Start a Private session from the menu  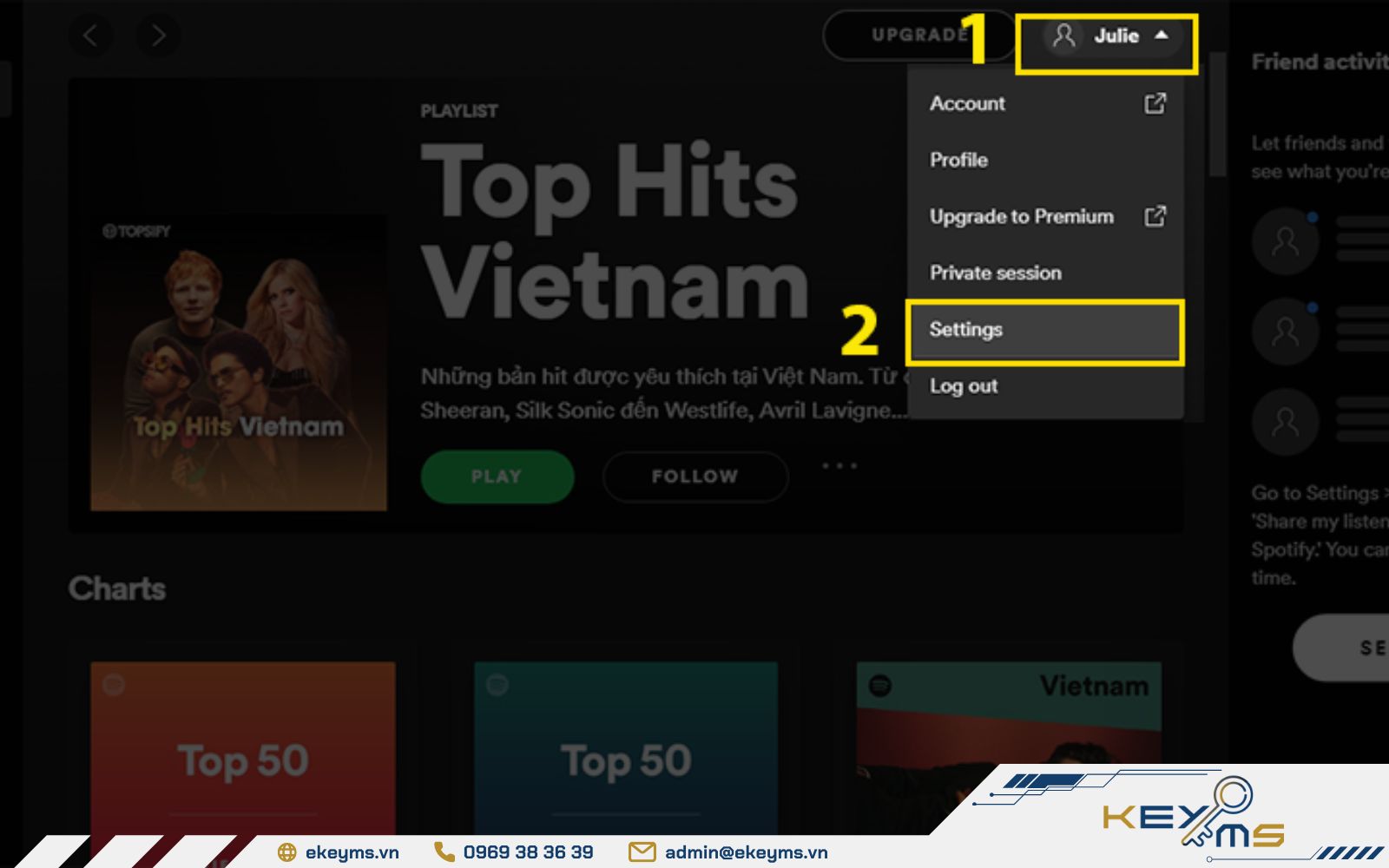point(1046,273)
